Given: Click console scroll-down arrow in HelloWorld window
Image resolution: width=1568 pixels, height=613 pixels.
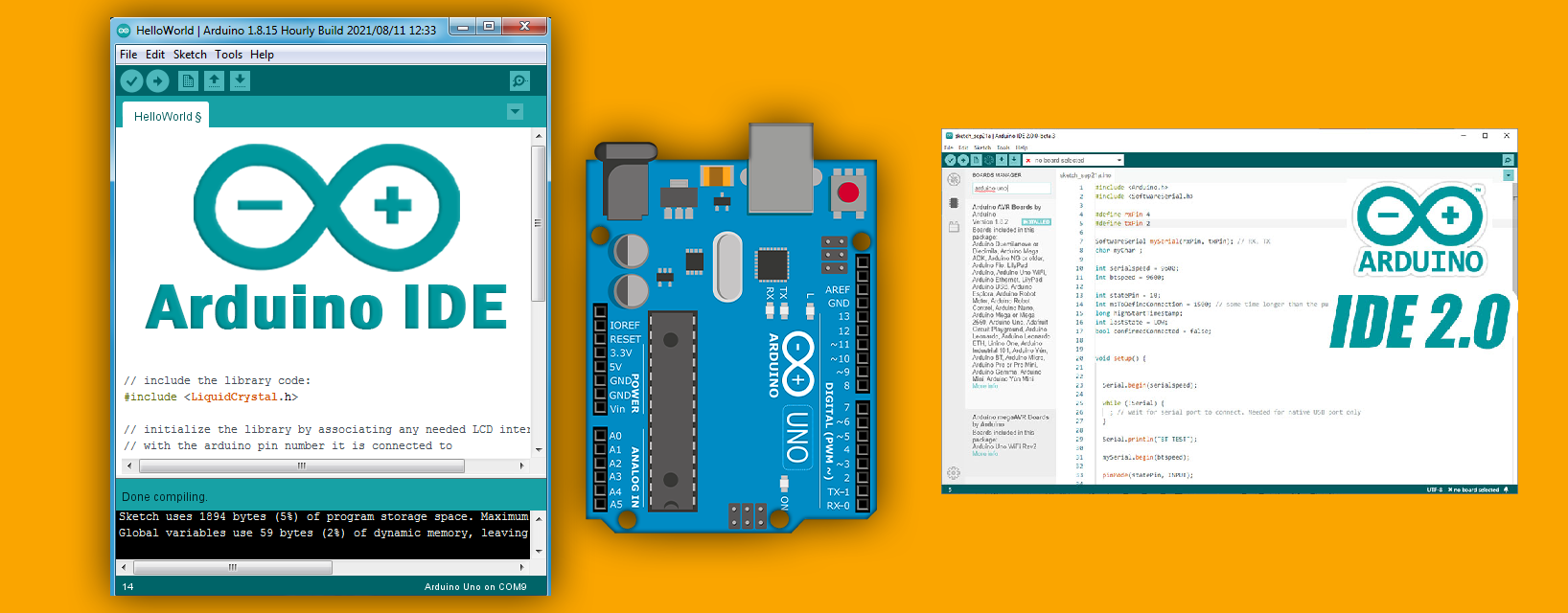Looking at the screenshot, I should click(x=539, y=552).
